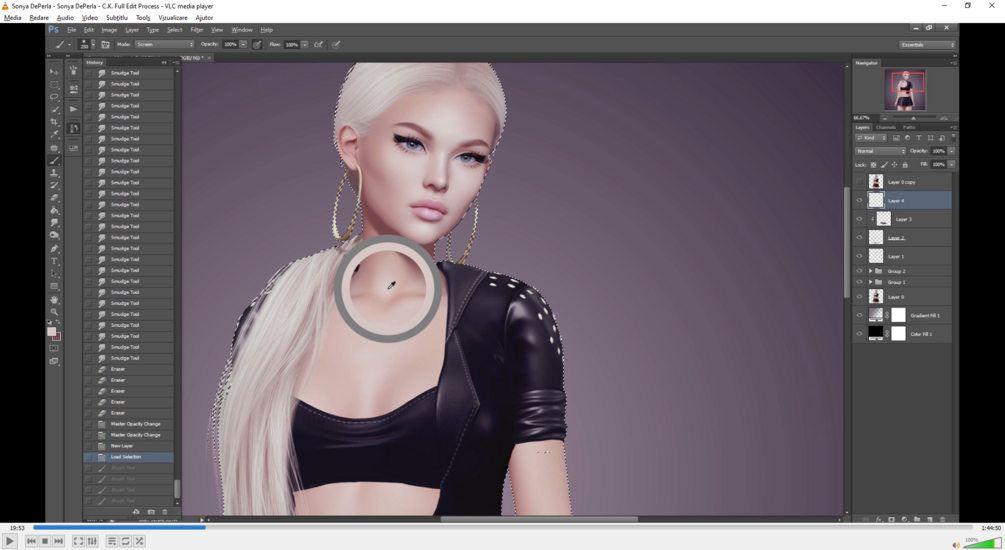Toggle Quick Mask mode icon

click(x=54, y=348)
